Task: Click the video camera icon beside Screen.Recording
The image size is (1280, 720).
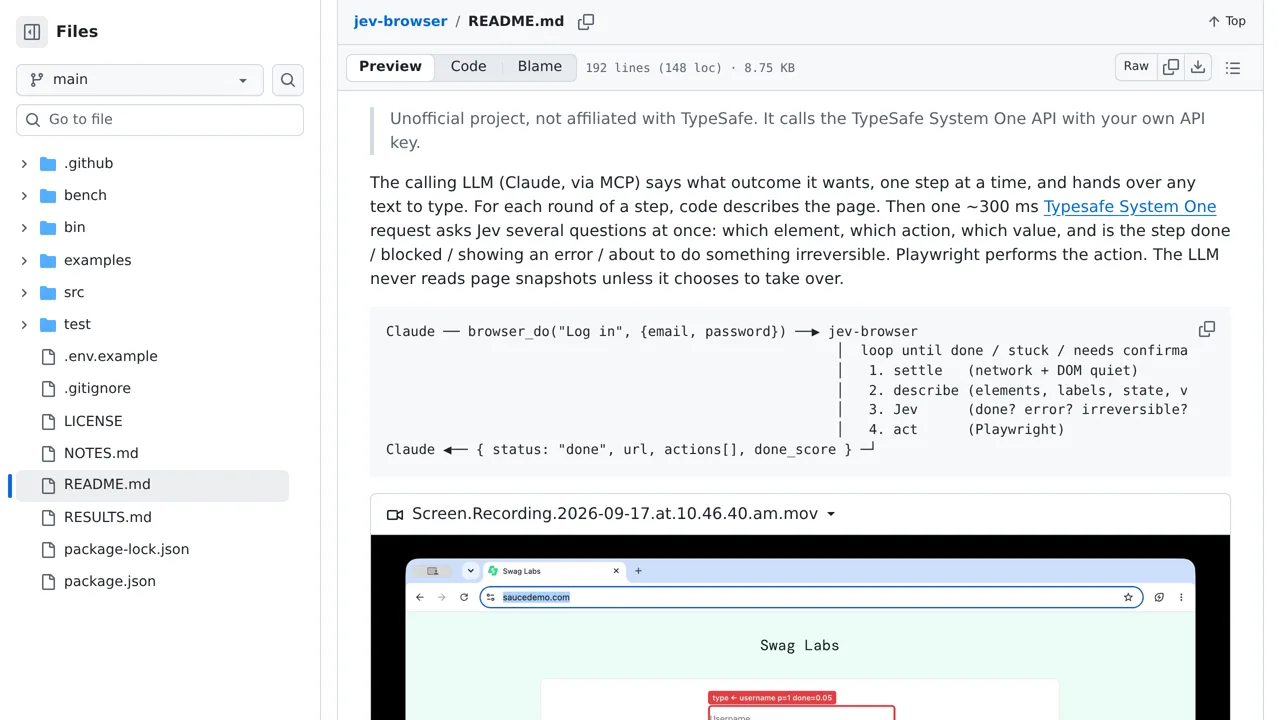Action: 395,514
